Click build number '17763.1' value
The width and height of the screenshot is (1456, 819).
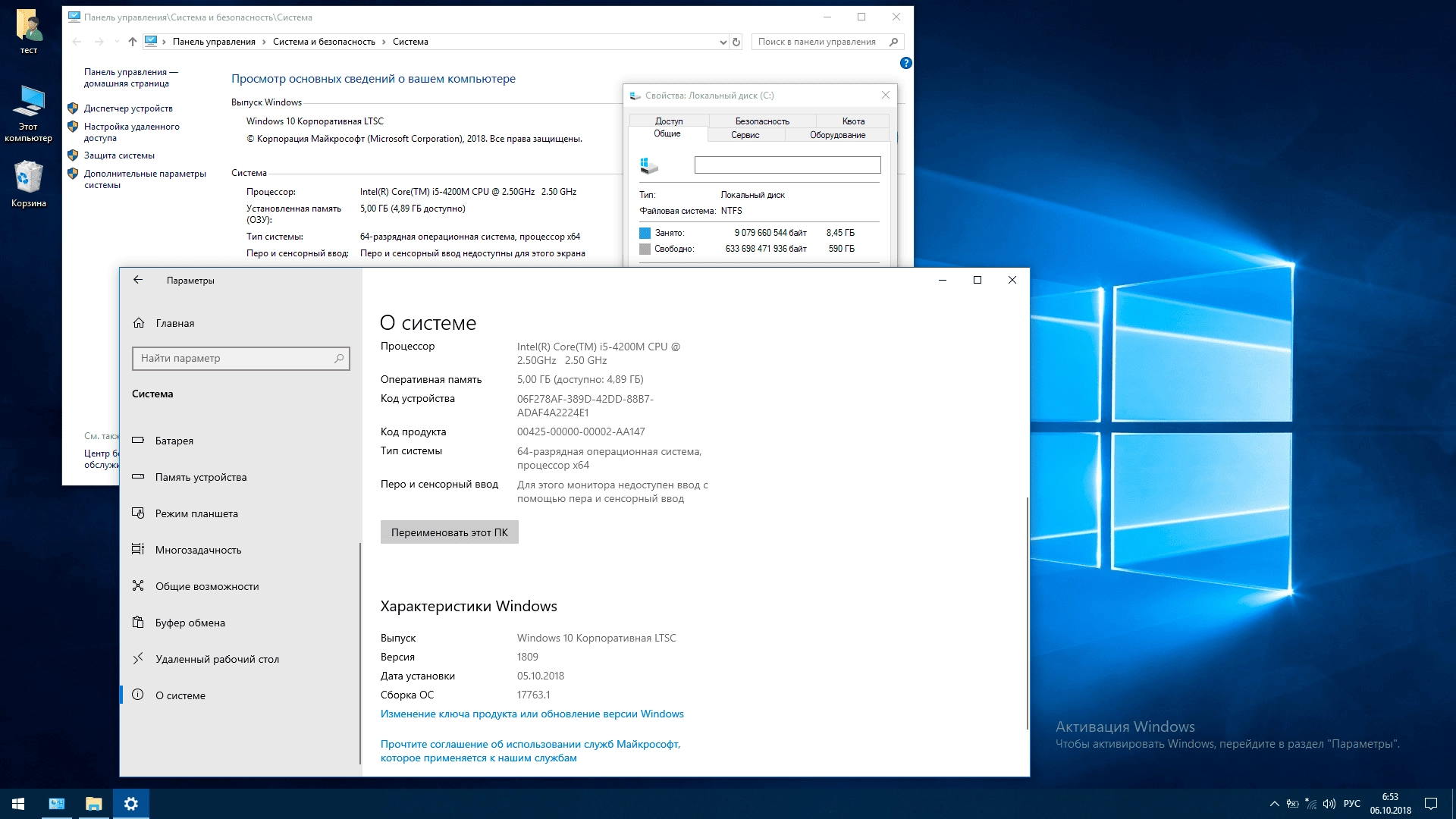tap(533, 695)
